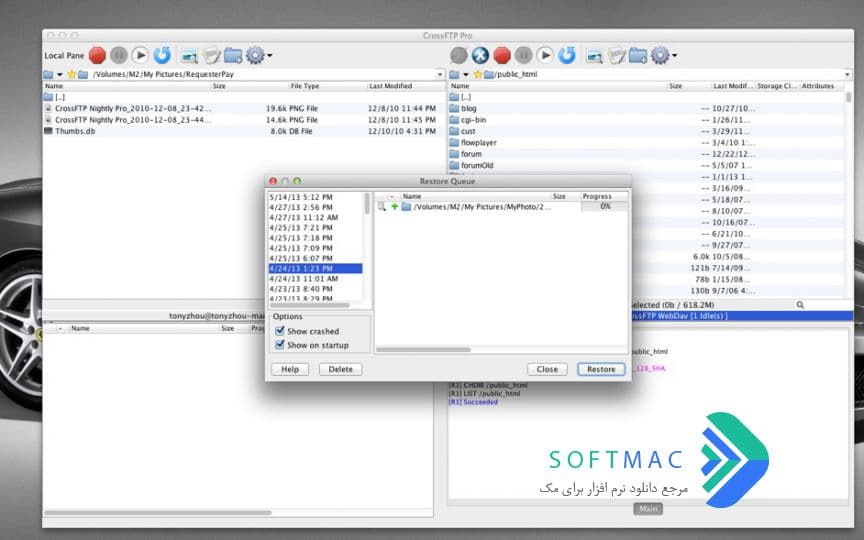Click the folder icon left of the /public_html path
Screen dimensions: 864x540
coord(454,74)
